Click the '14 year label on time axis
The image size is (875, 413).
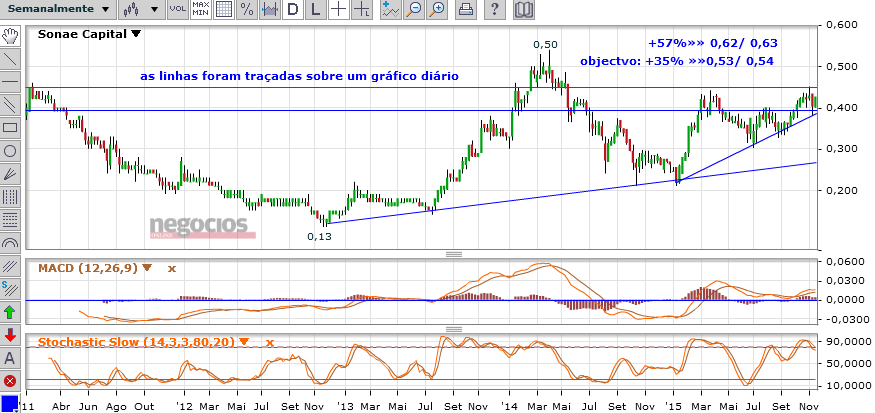[x=509, y=405]
